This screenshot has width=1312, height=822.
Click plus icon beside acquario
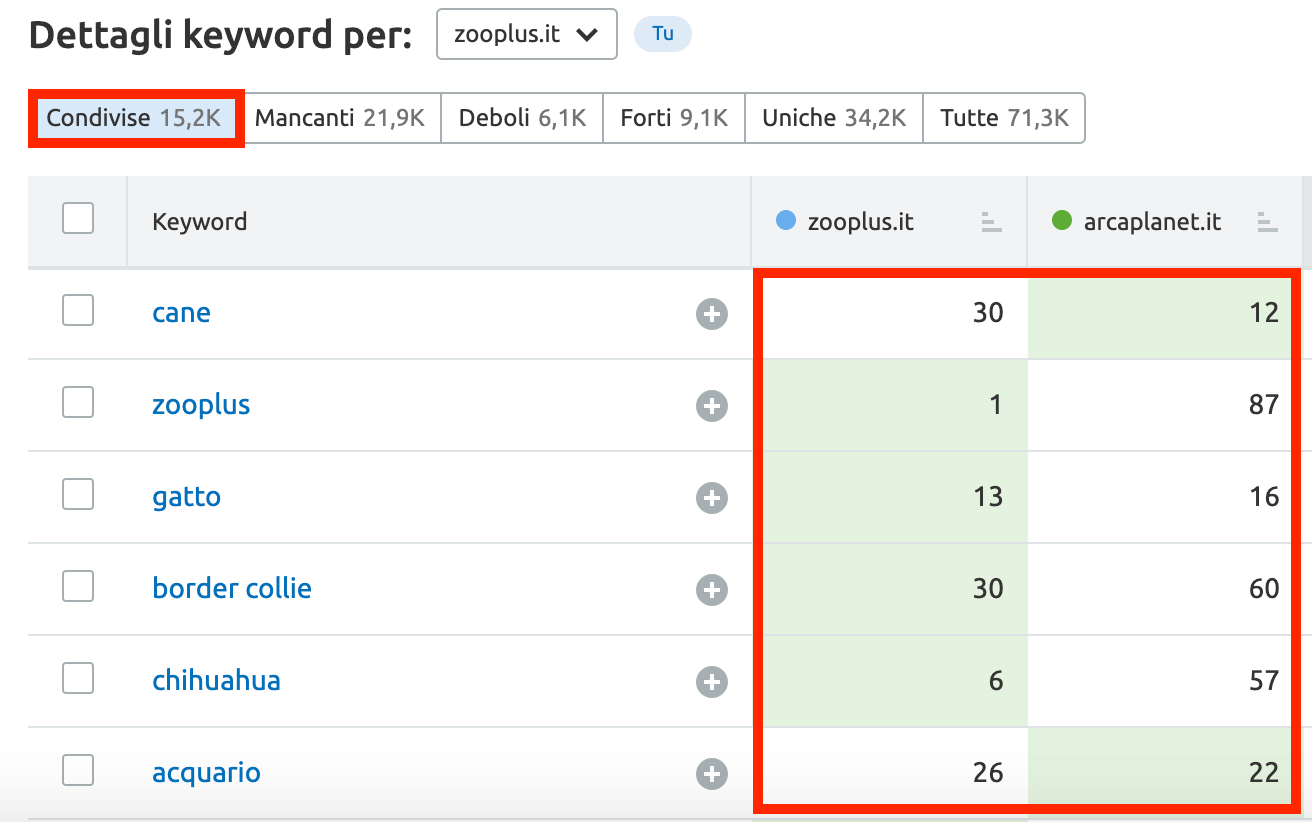(712, 774)
